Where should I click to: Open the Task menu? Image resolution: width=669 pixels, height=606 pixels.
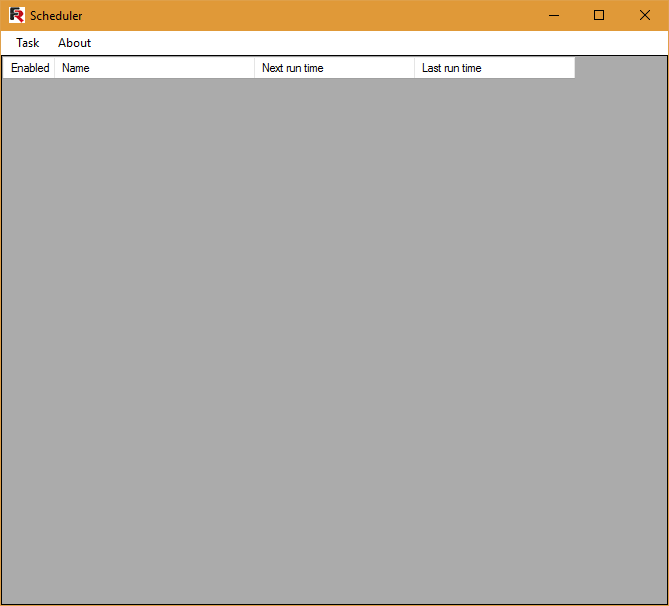28,43
